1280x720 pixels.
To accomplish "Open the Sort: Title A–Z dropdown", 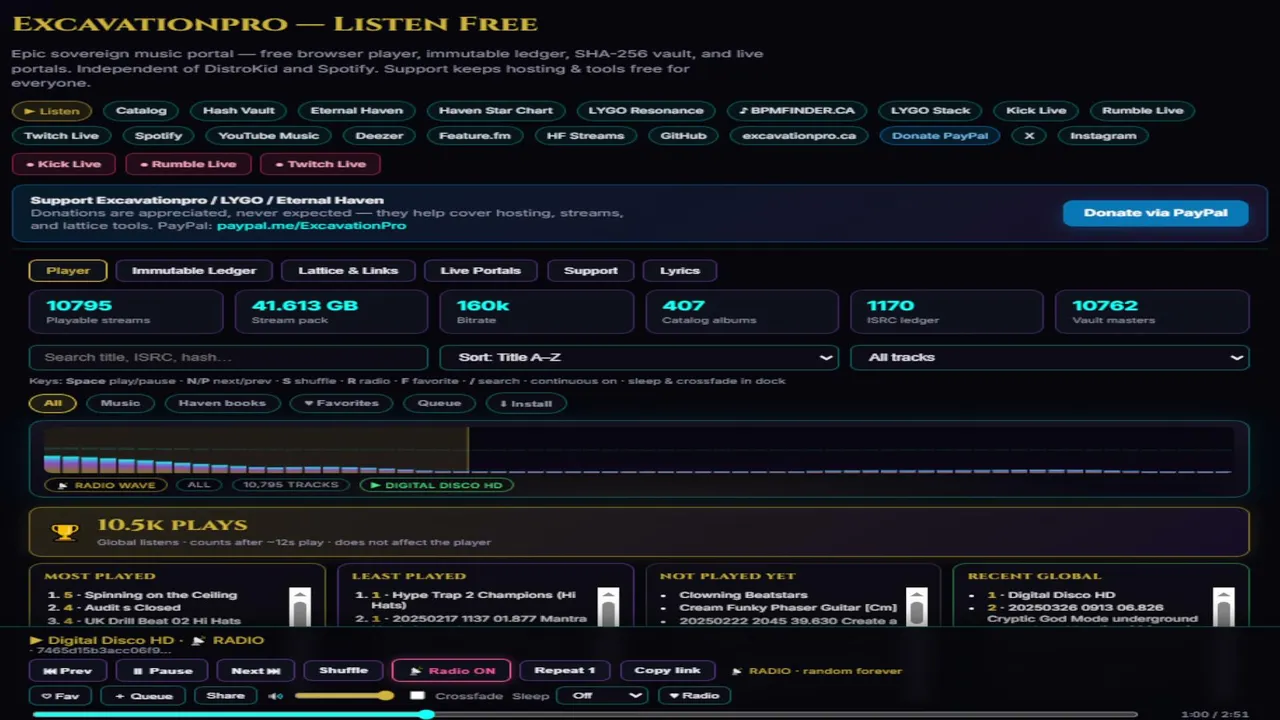I will click(639, 358).
